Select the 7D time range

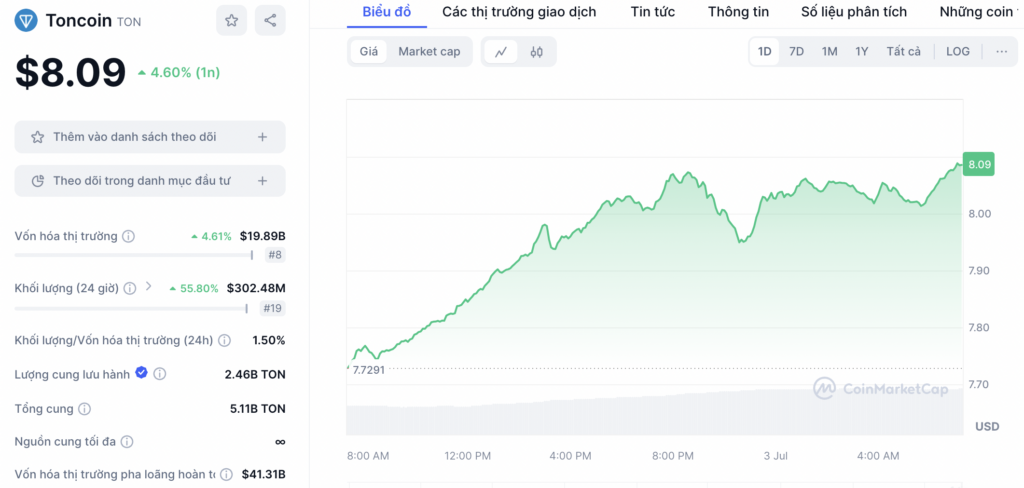click(796, 52)
